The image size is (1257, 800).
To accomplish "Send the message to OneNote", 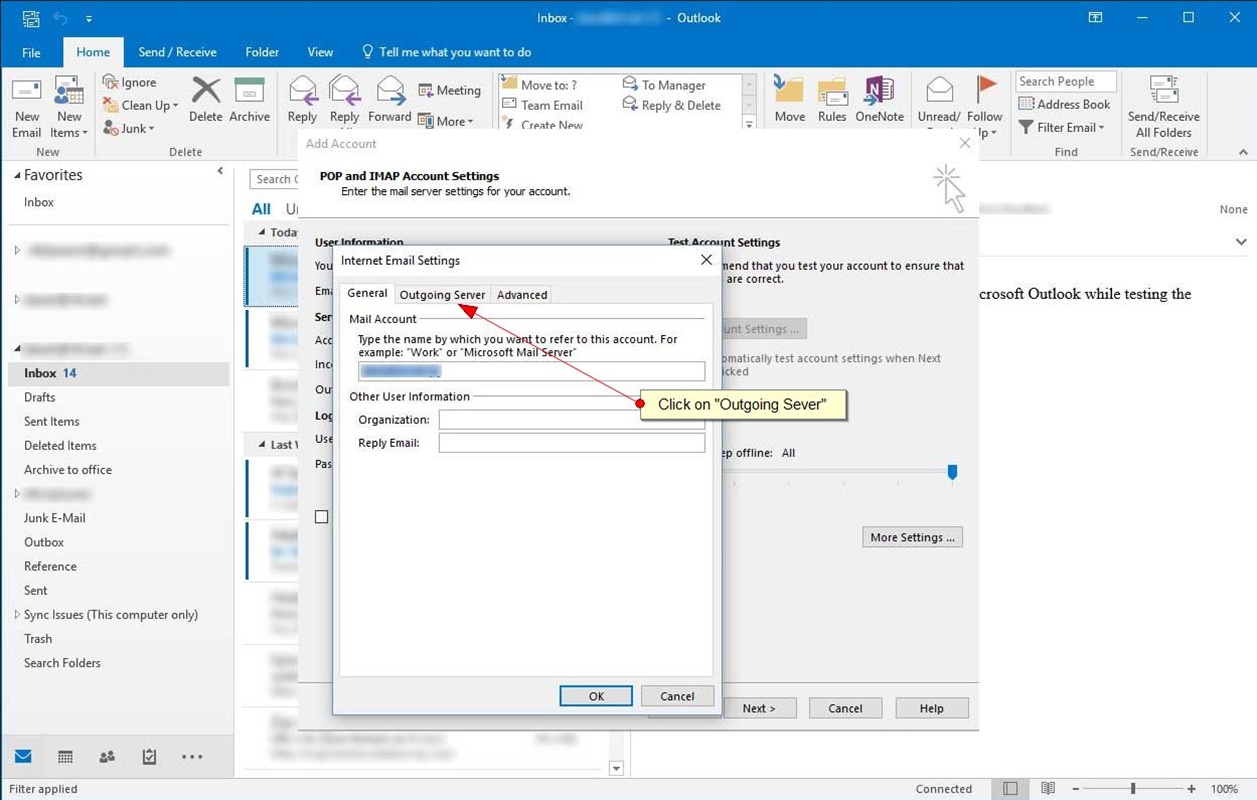I will tap(879, 100).
